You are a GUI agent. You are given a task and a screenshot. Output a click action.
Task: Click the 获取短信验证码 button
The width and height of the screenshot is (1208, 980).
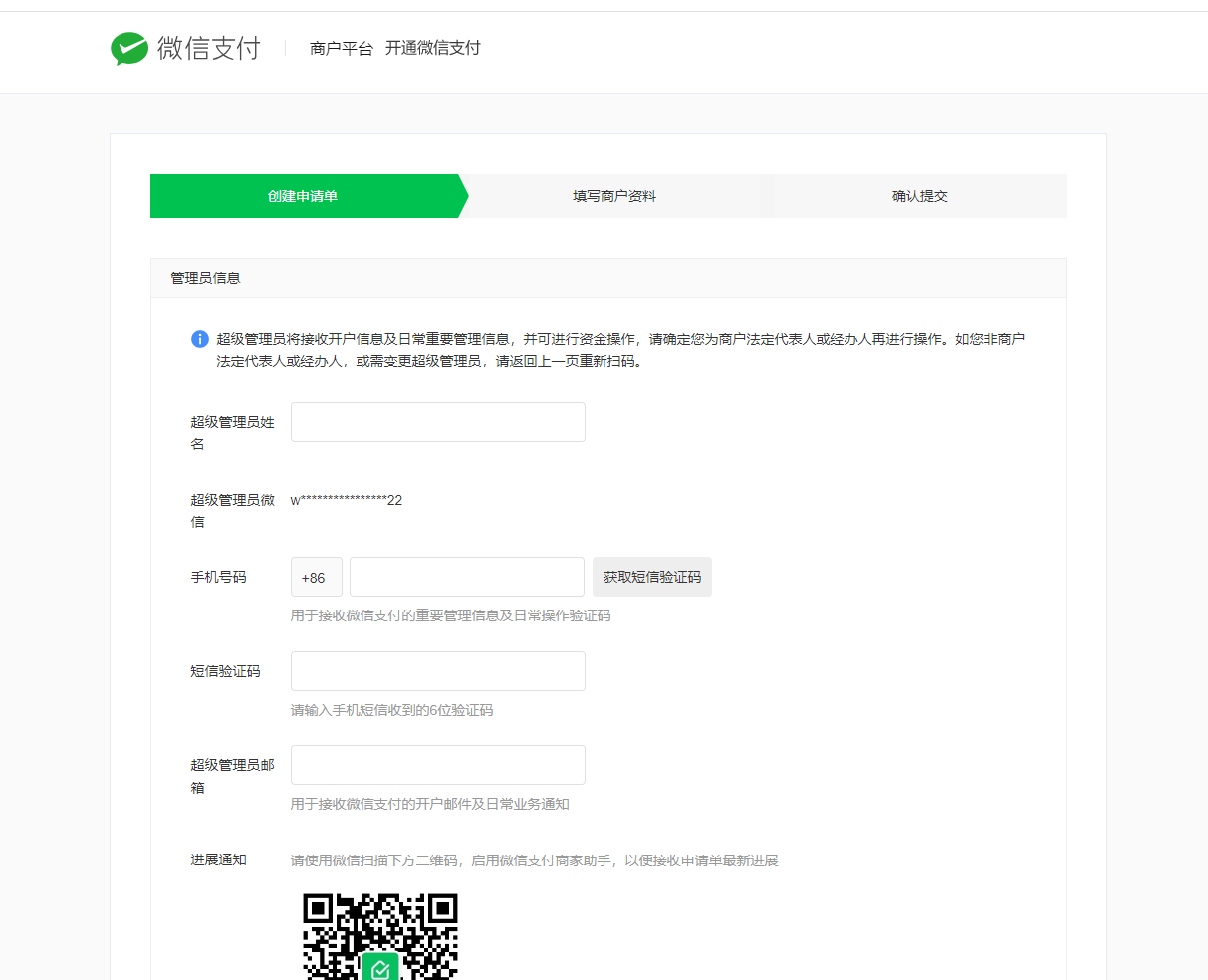tap(652, 577)
